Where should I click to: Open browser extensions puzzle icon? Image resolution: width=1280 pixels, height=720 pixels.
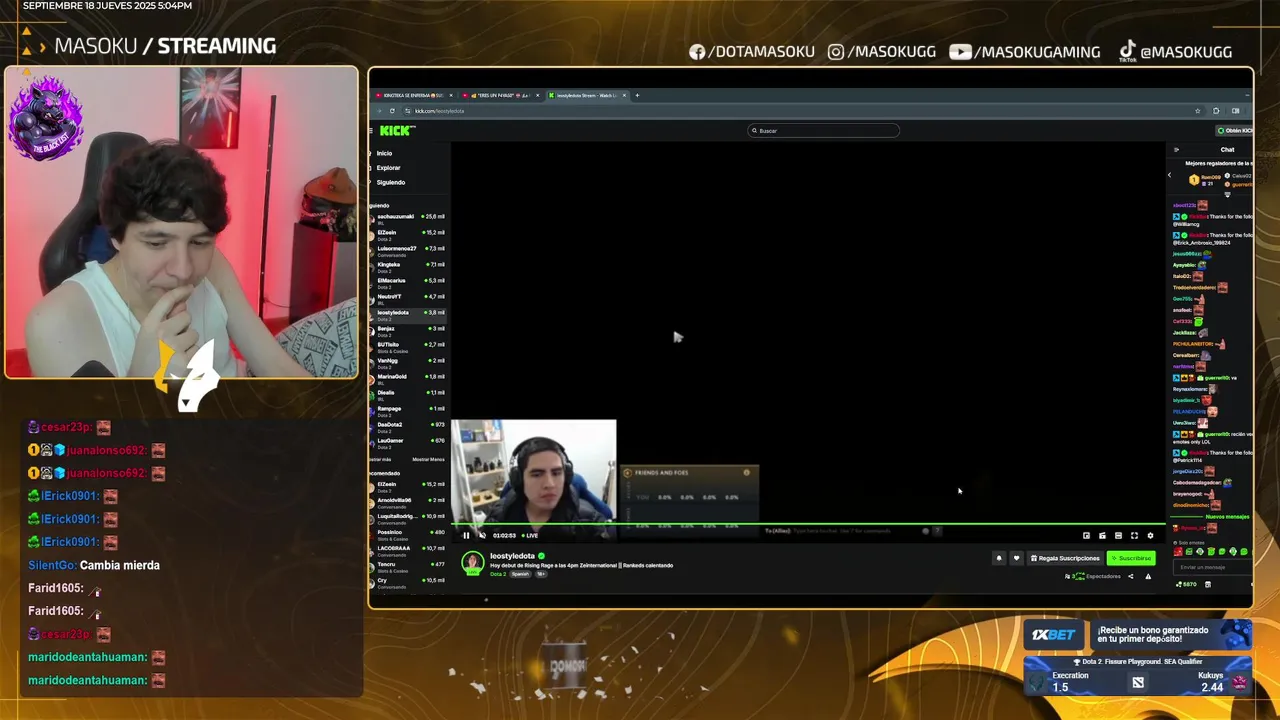(1216, 111)
